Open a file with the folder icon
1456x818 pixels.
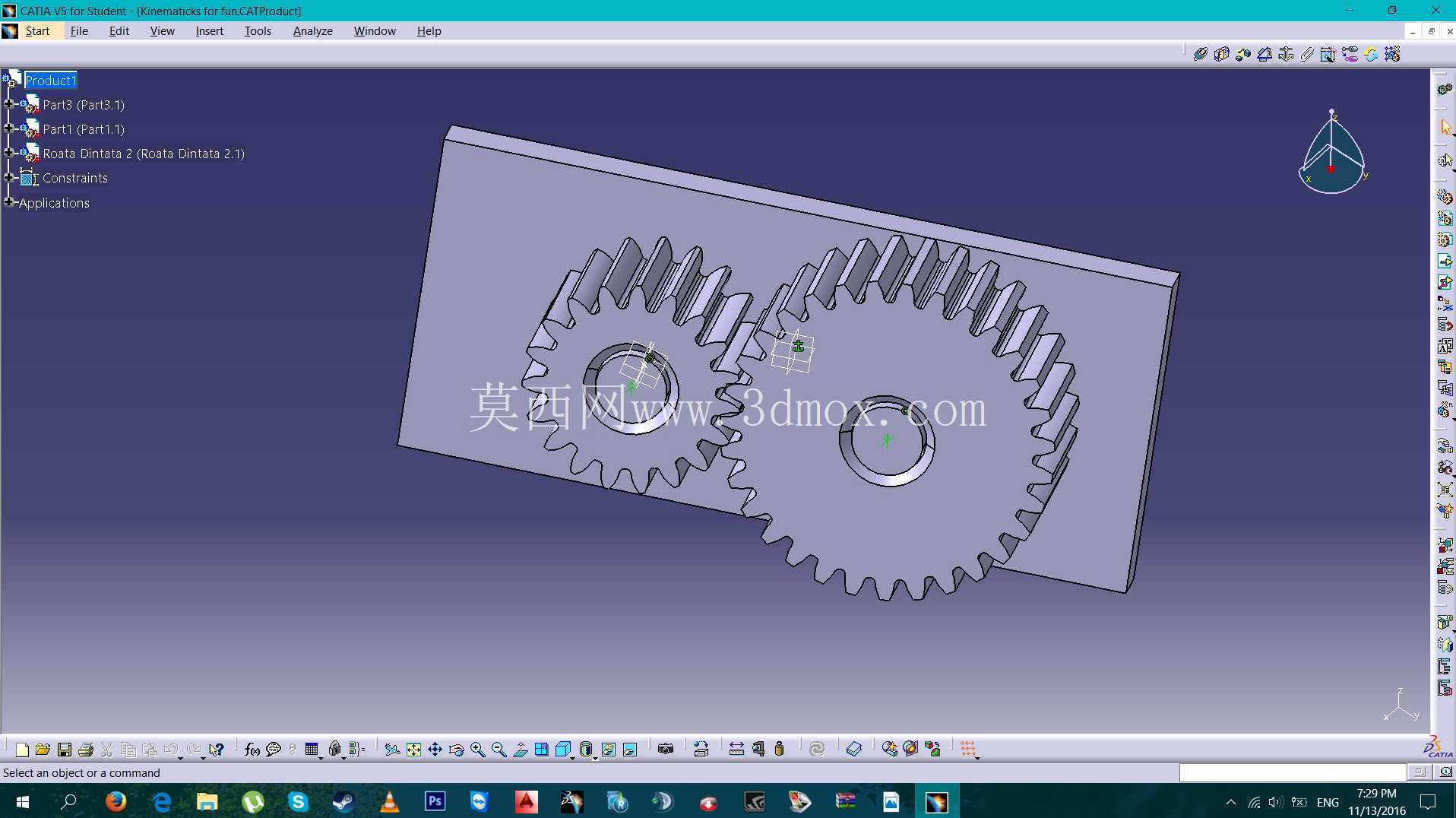point(43,750)
